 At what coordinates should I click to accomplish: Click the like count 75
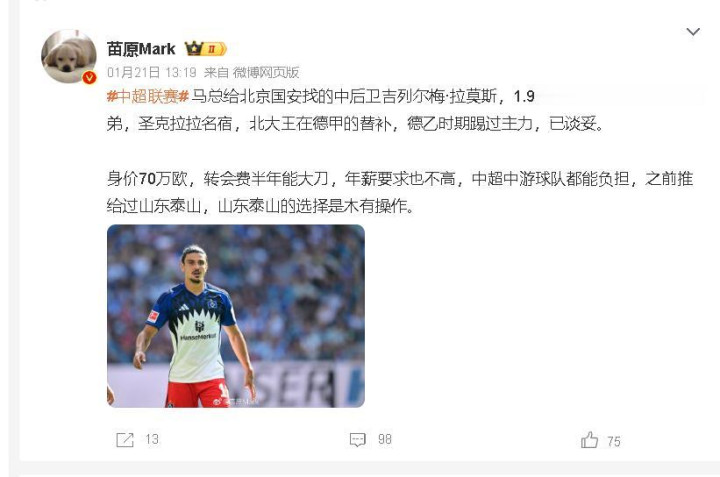[x=614, y=442]
